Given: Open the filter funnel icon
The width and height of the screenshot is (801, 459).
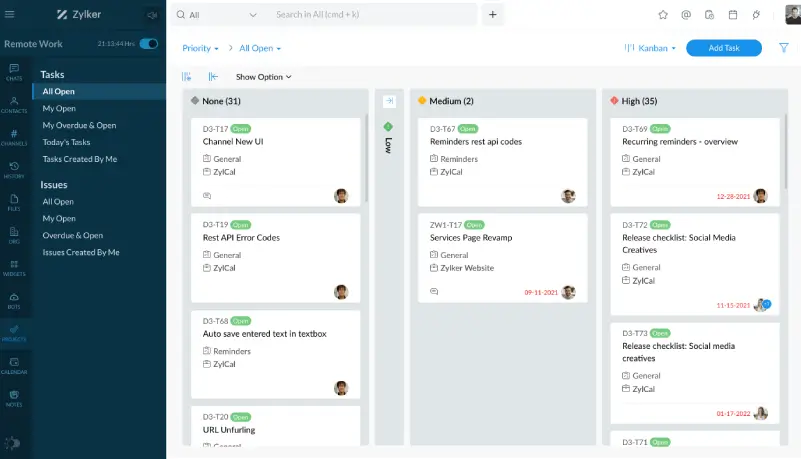Looking at the screenshot, I should tap(783, 48).
